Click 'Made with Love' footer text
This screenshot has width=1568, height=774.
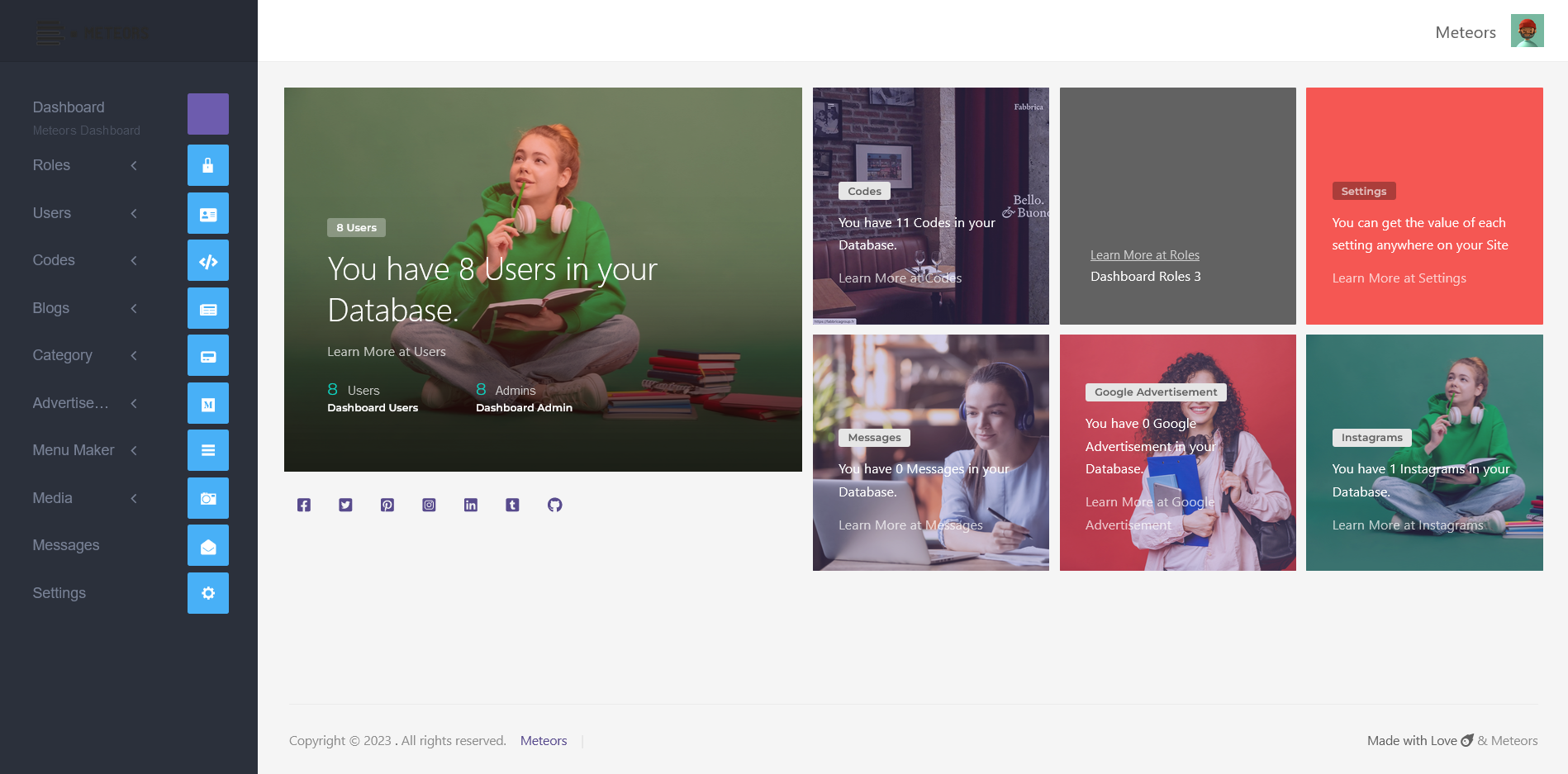click(1412, 741)
